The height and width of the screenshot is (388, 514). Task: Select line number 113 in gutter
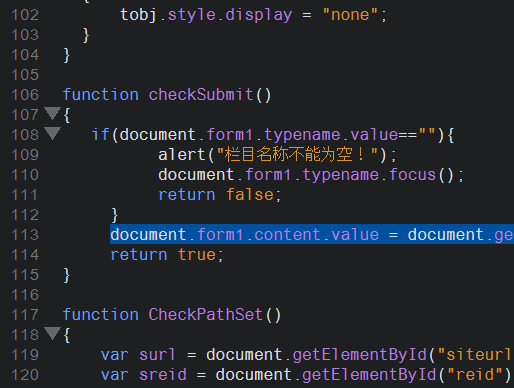pos(25,235)
